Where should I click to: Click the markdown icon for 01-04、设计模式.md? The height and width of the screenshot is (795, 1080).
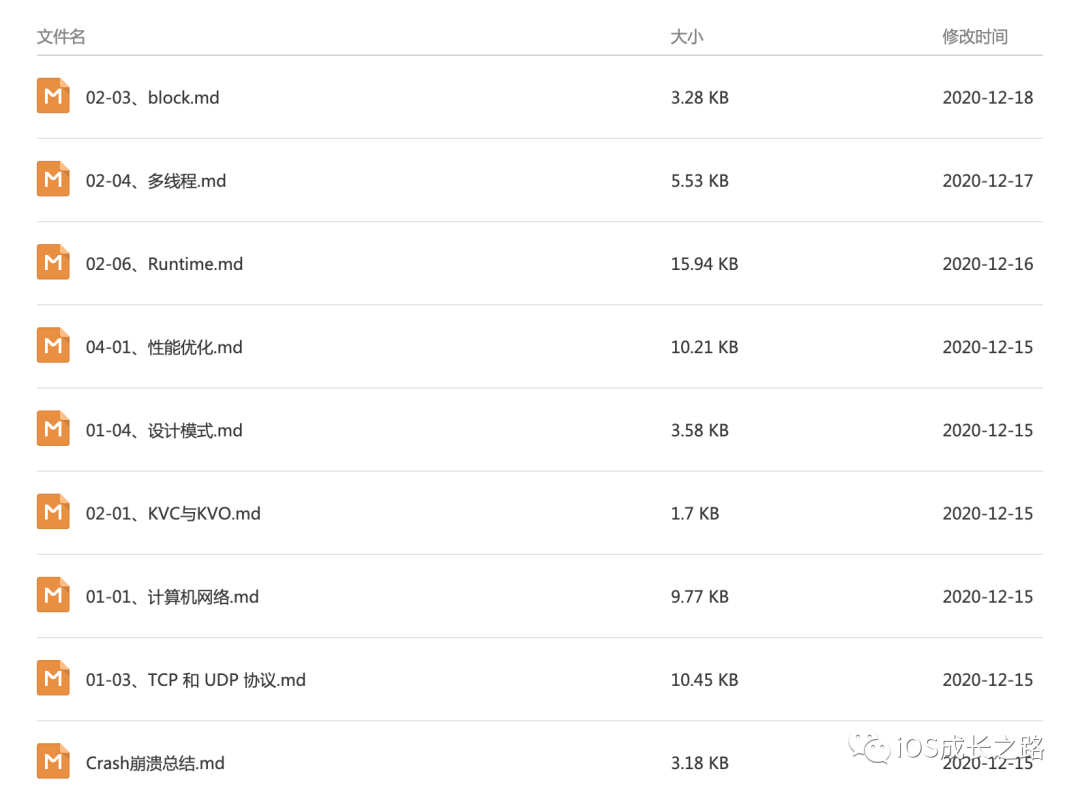[x=53, y=428]
